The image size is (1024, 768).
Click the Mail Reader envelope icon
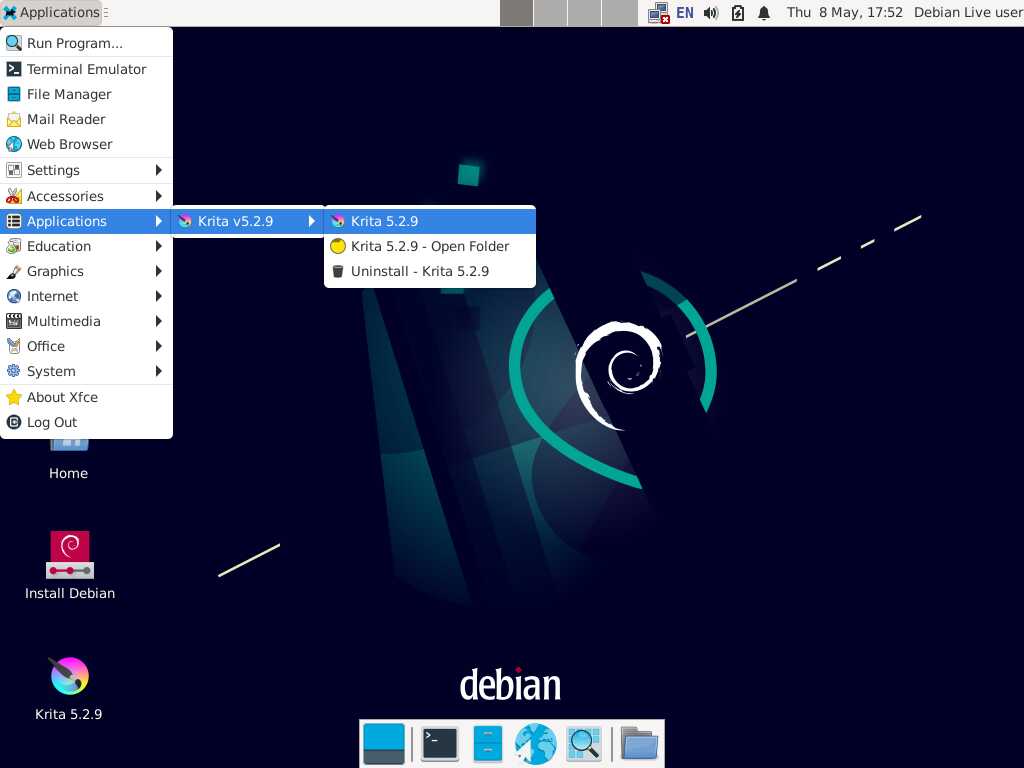click(x=14, y=120)
